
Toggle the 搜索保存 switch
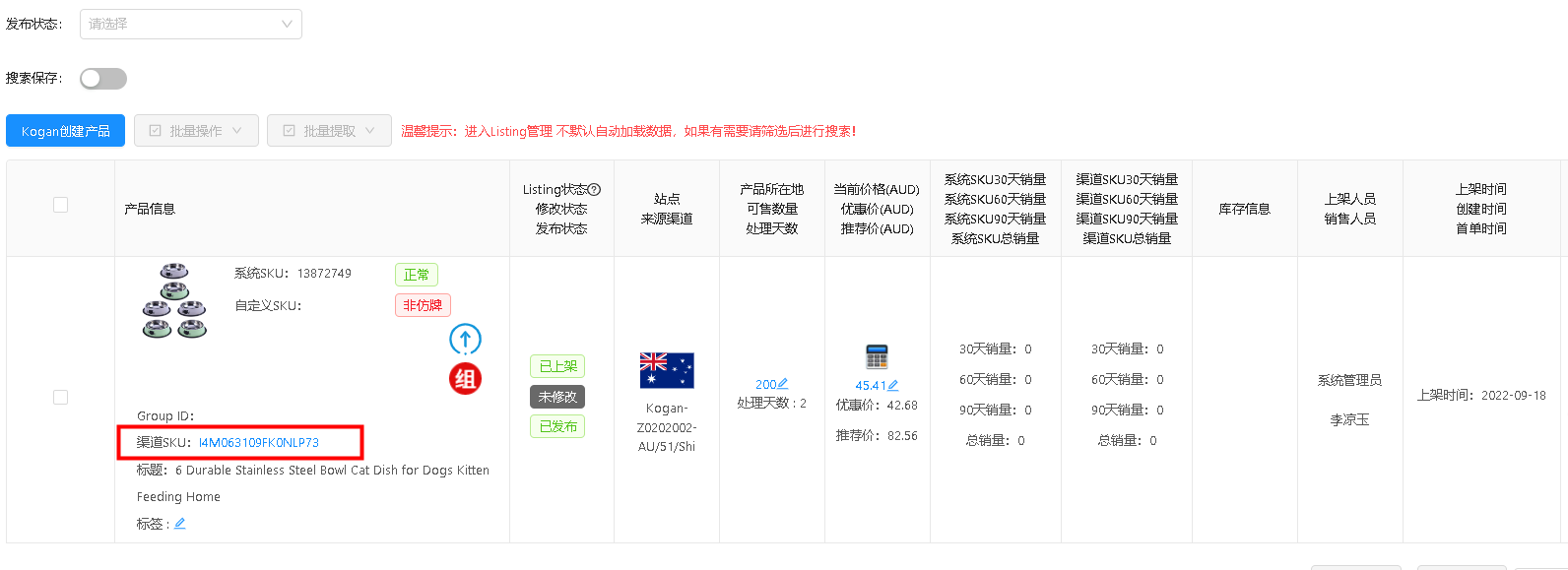103,79
